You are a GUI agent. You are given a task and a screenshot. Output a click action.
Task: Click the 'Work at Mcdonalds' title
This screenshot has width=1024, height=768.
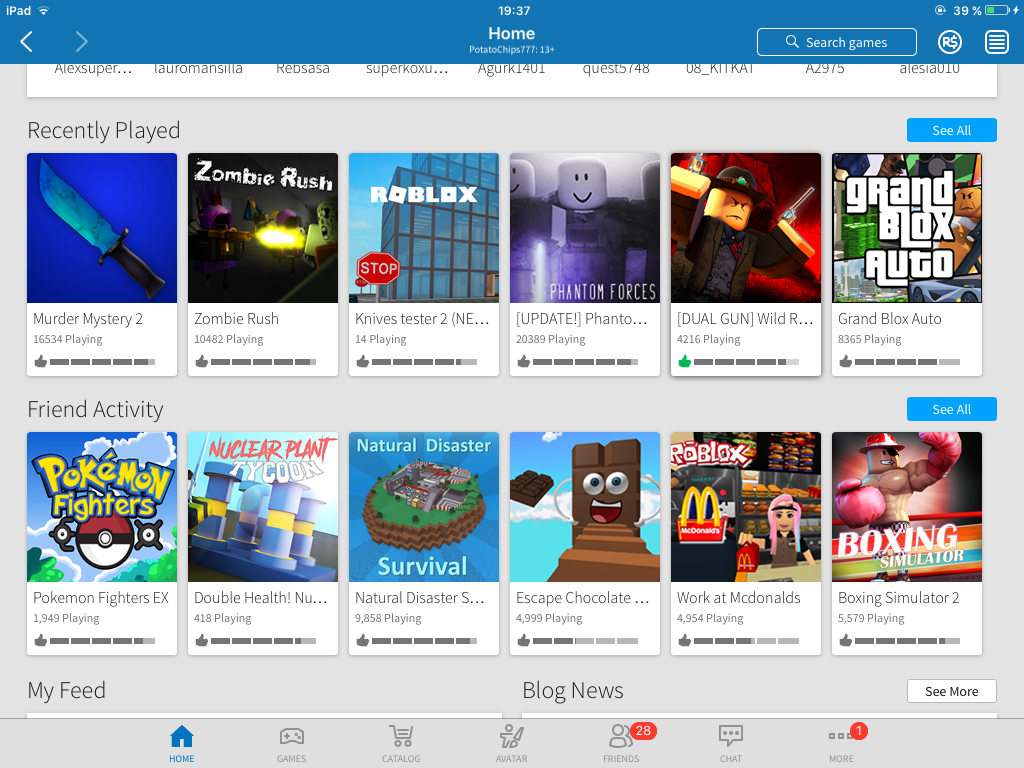point(739,598)
